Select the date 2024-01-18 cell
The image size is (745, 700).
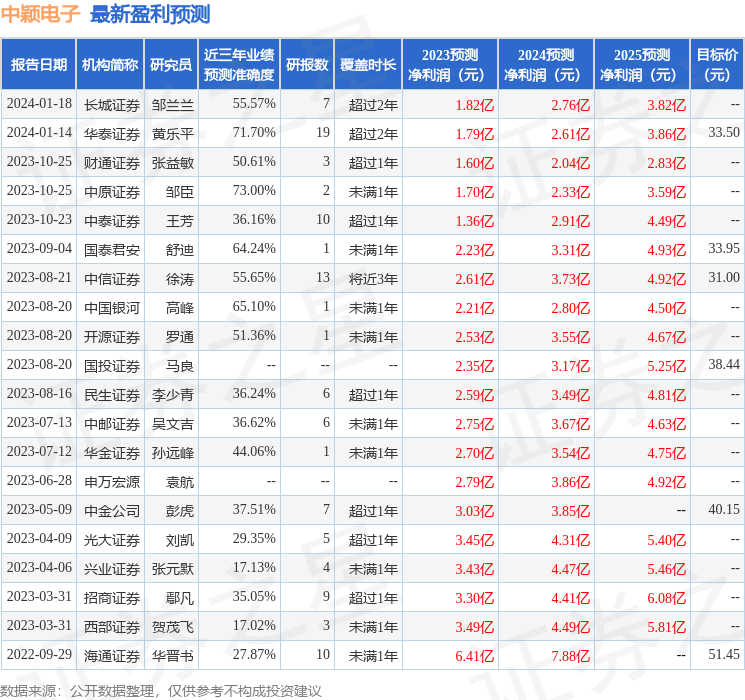click(39, 104)
